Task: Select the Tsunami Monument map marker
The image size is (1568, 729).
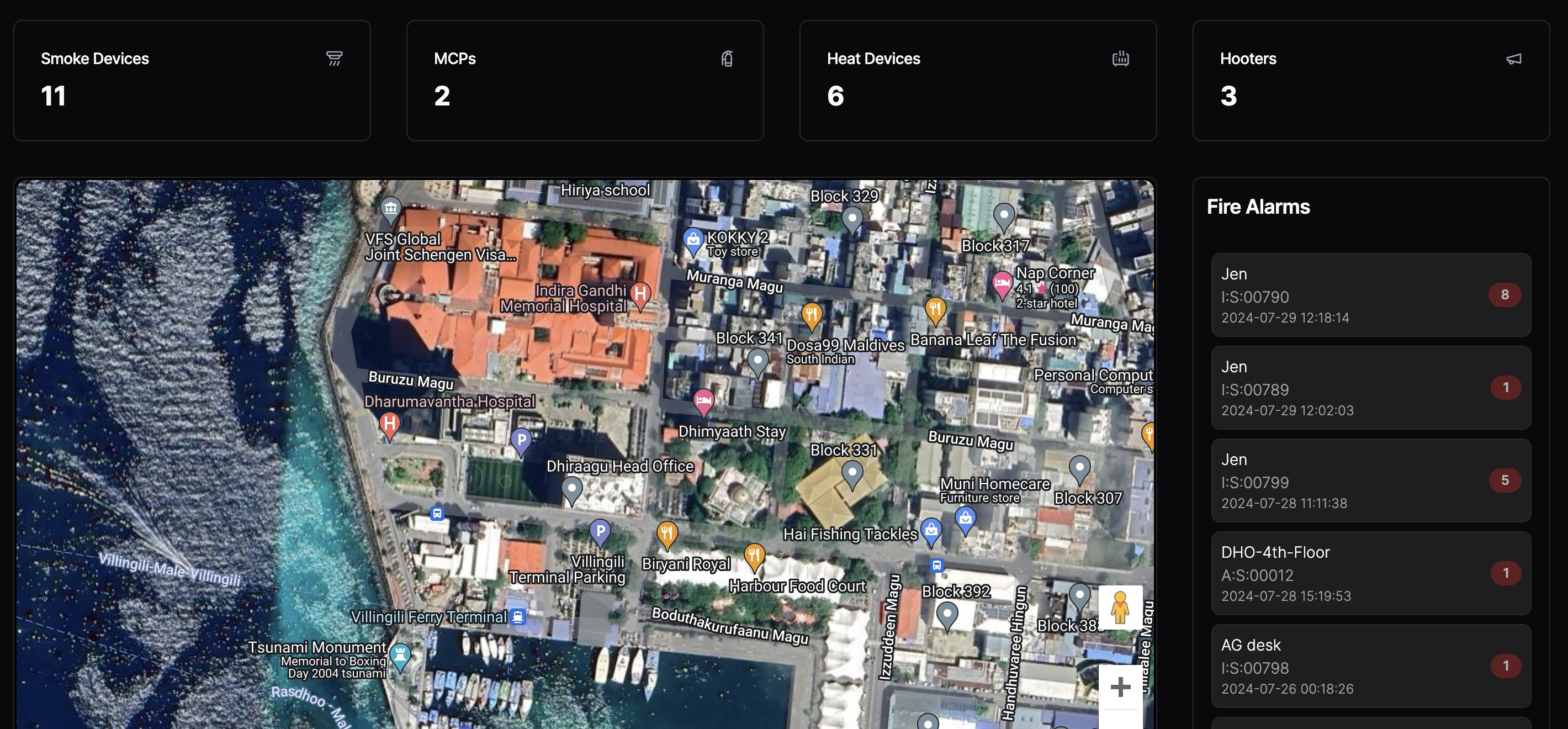Action: pos(400,656)
